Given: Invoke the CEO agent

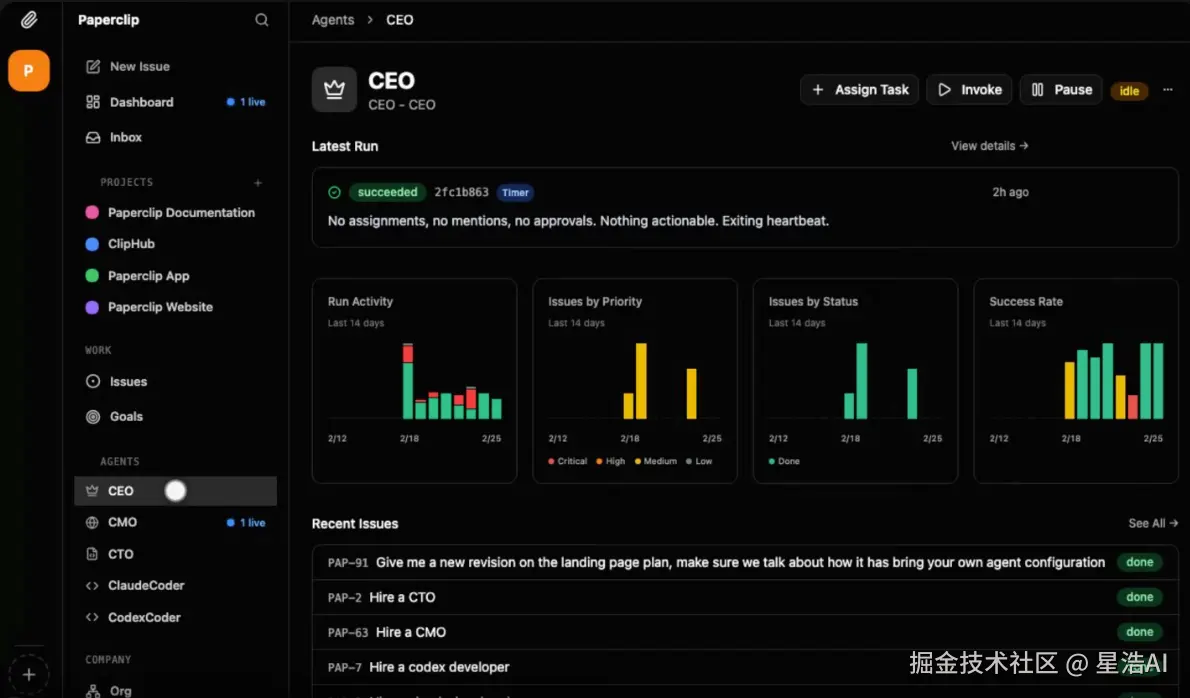Looking at the screenshot, I should 969,90.
